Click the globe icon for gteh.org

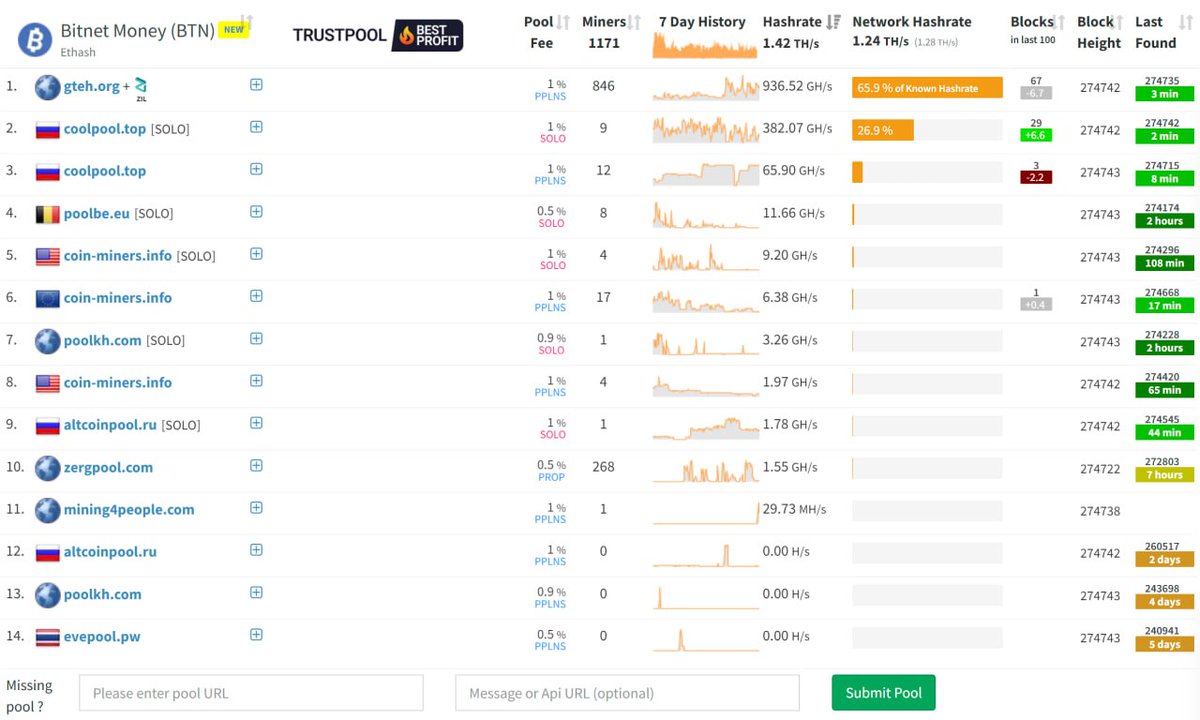click(48, 87)
